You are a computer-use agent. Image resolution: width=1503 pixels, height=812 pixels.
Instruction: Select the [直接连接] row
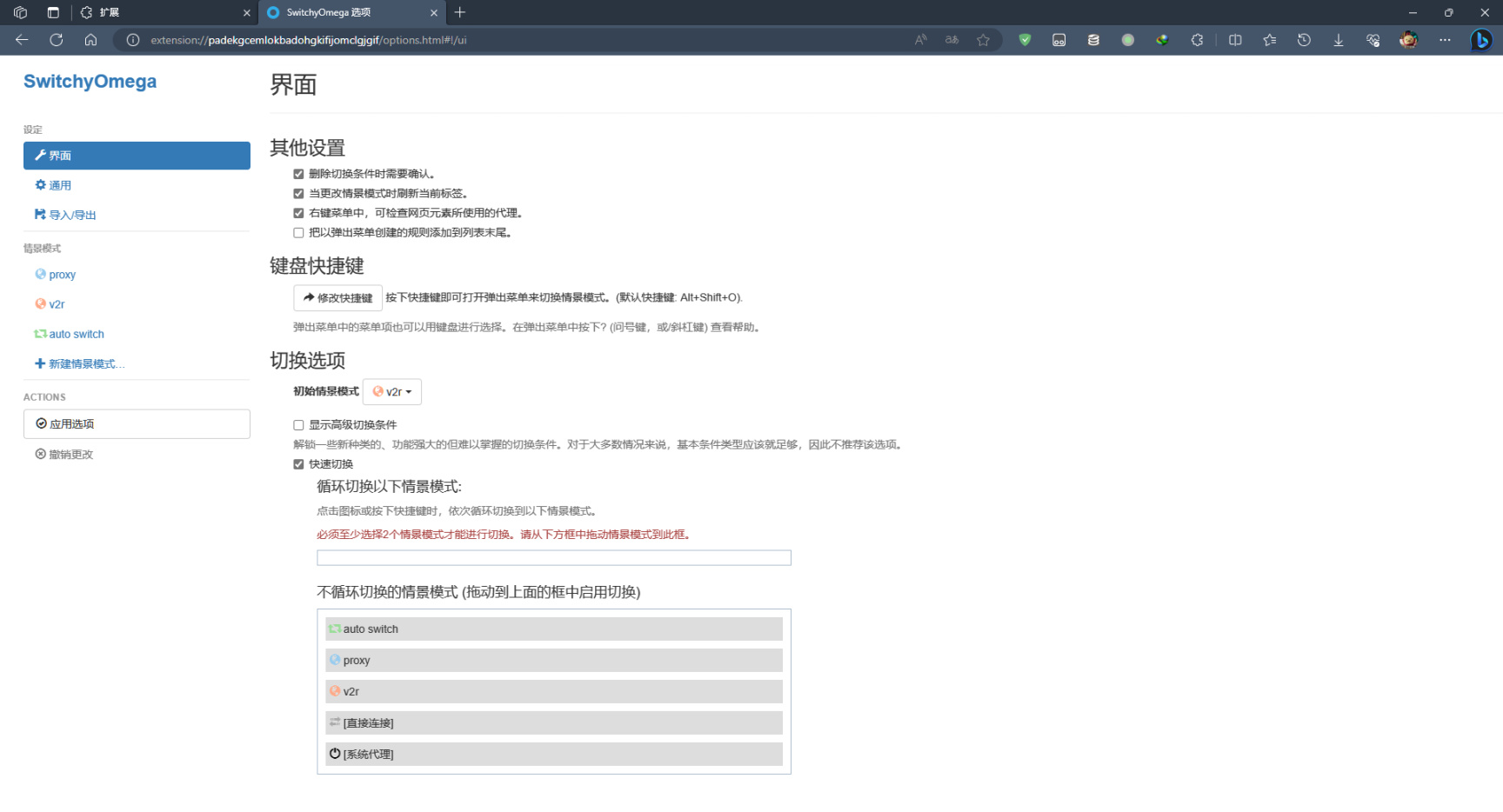[x=554, y=723]
